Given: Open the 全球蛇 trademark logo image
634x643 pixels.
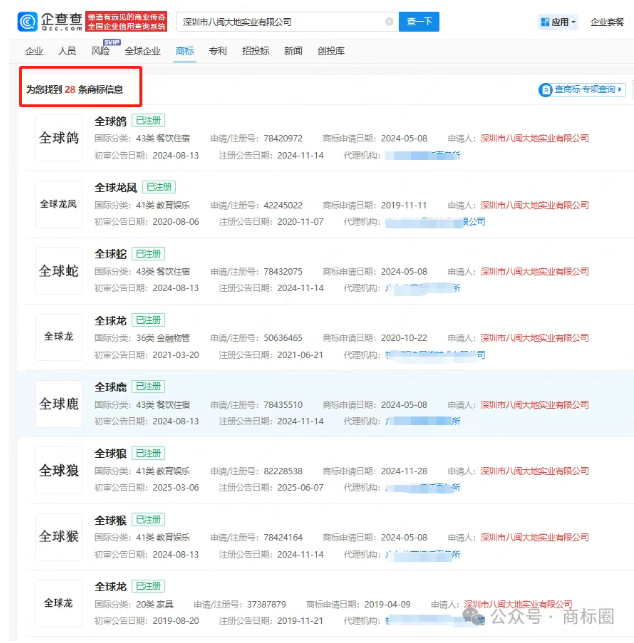Looking at the screenshot, I should click(x=58, y=271).
